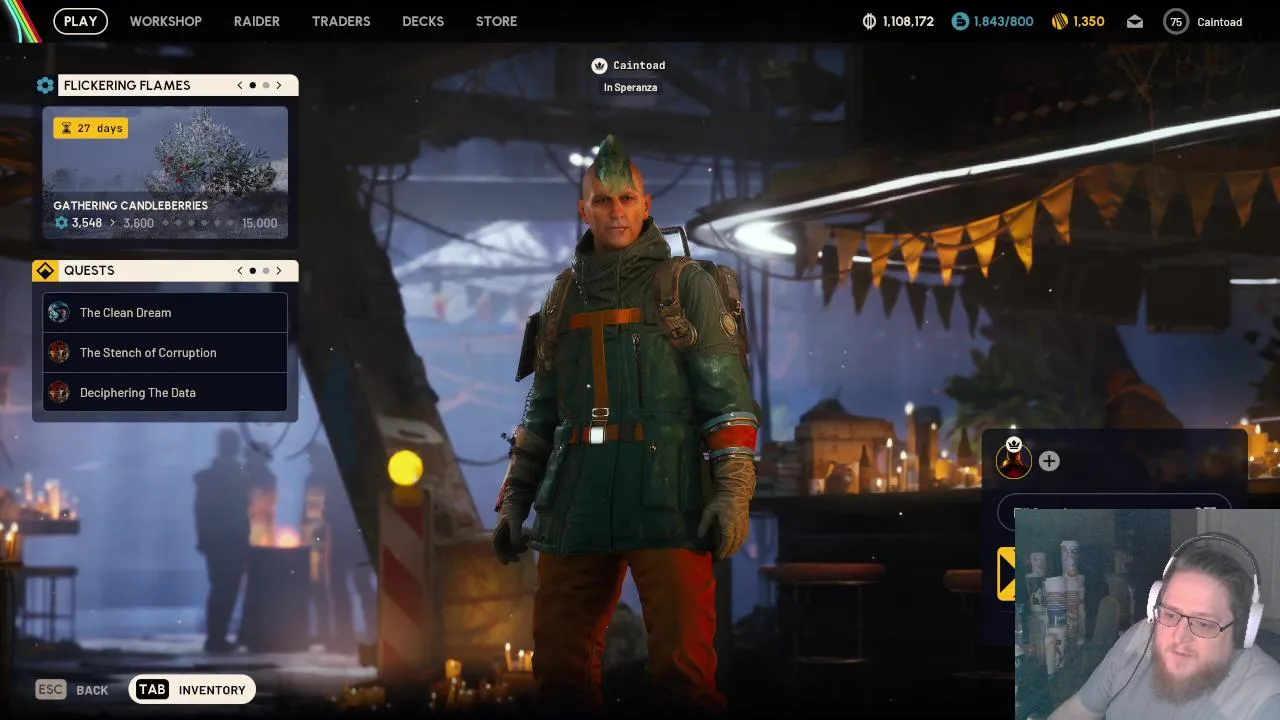Open the PLAY menu
Viewport: 1280px width, 720px height.
[x=80, y=21]
